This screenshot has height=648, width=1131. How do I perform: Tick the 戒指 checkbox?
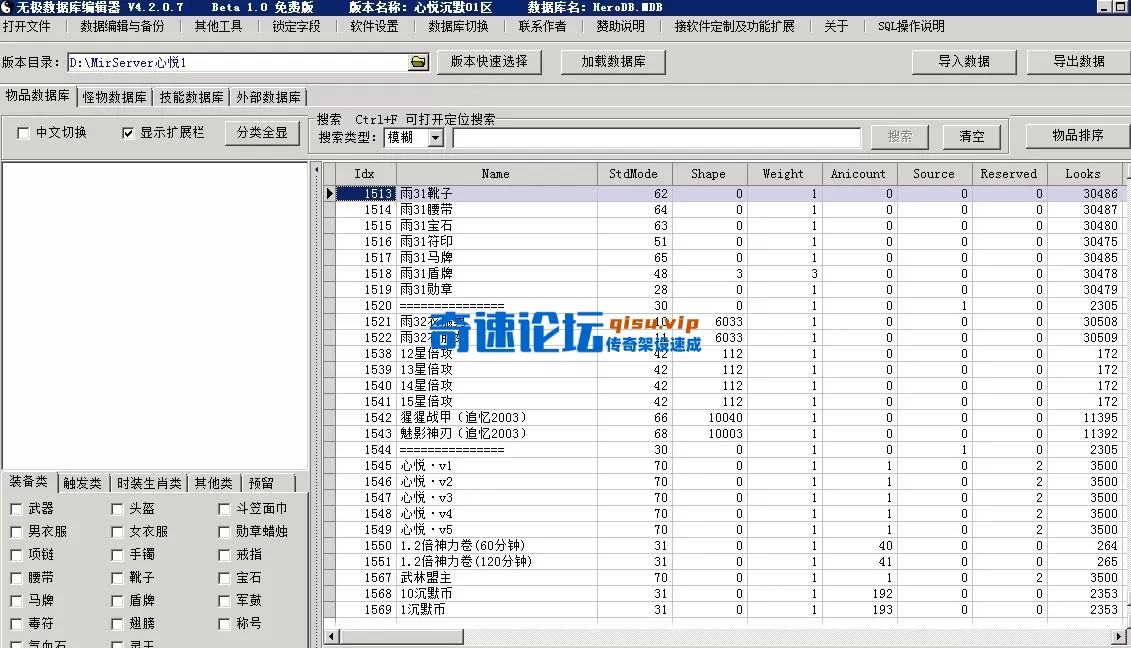(225, 555)
